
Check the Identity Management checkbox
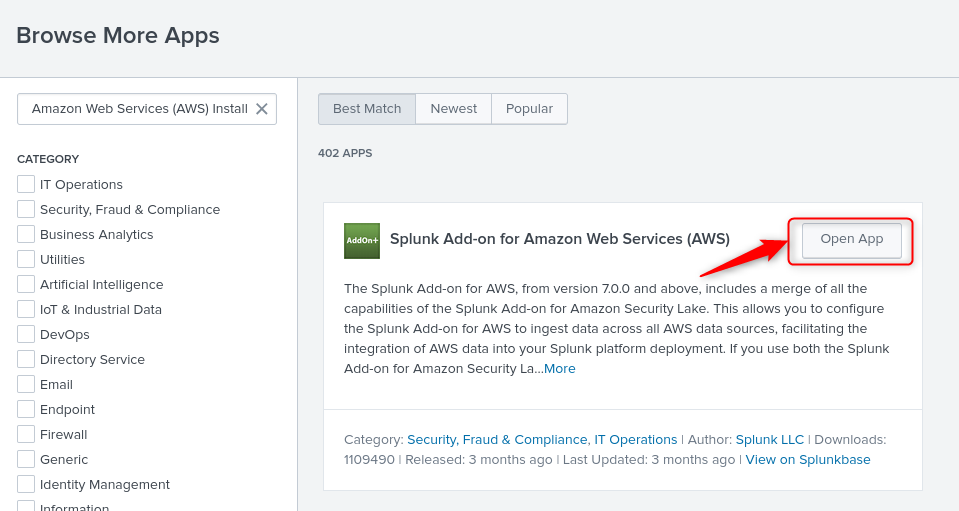(x=26, y=485)
